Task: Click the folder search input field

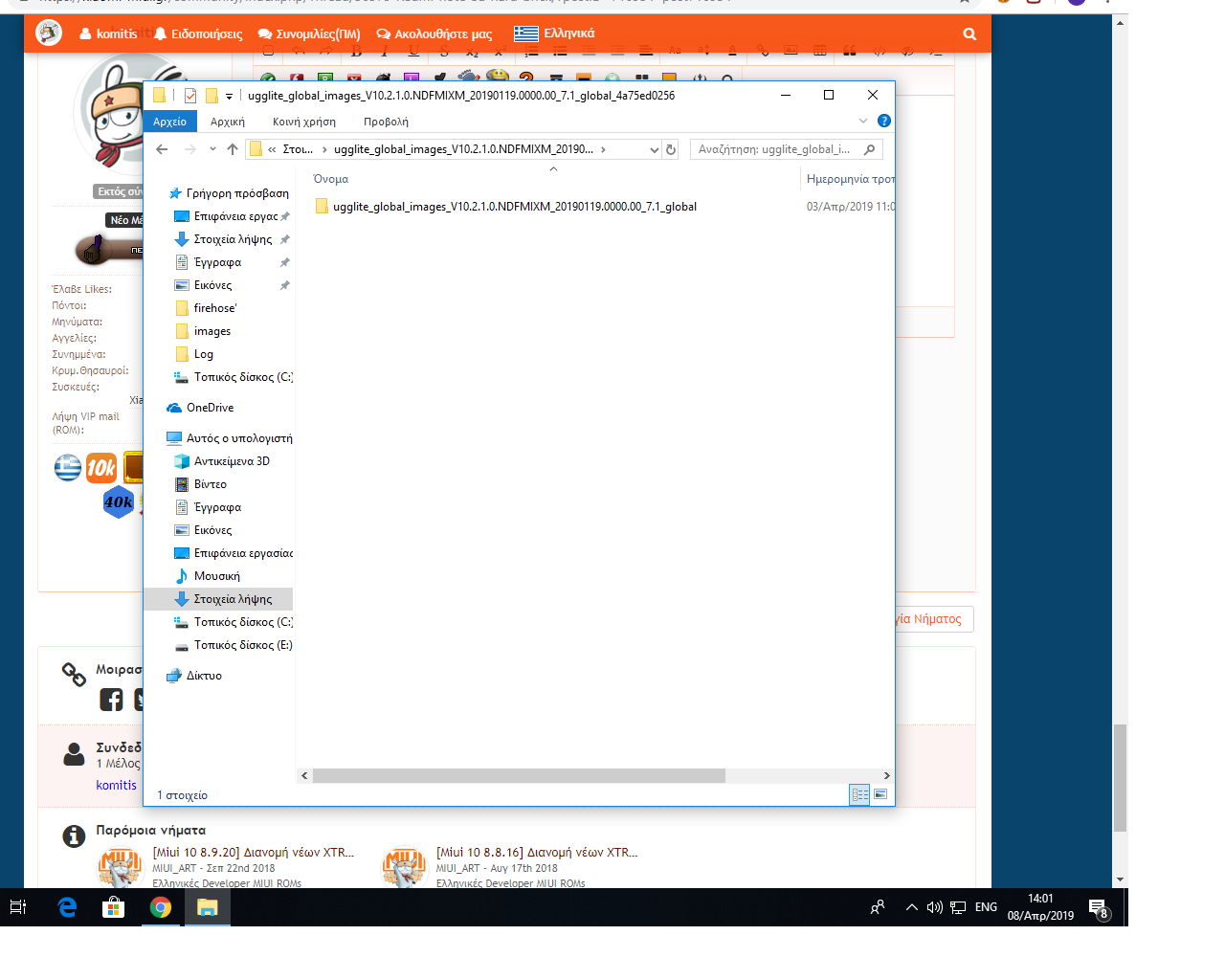Action: tap(775, 149)
